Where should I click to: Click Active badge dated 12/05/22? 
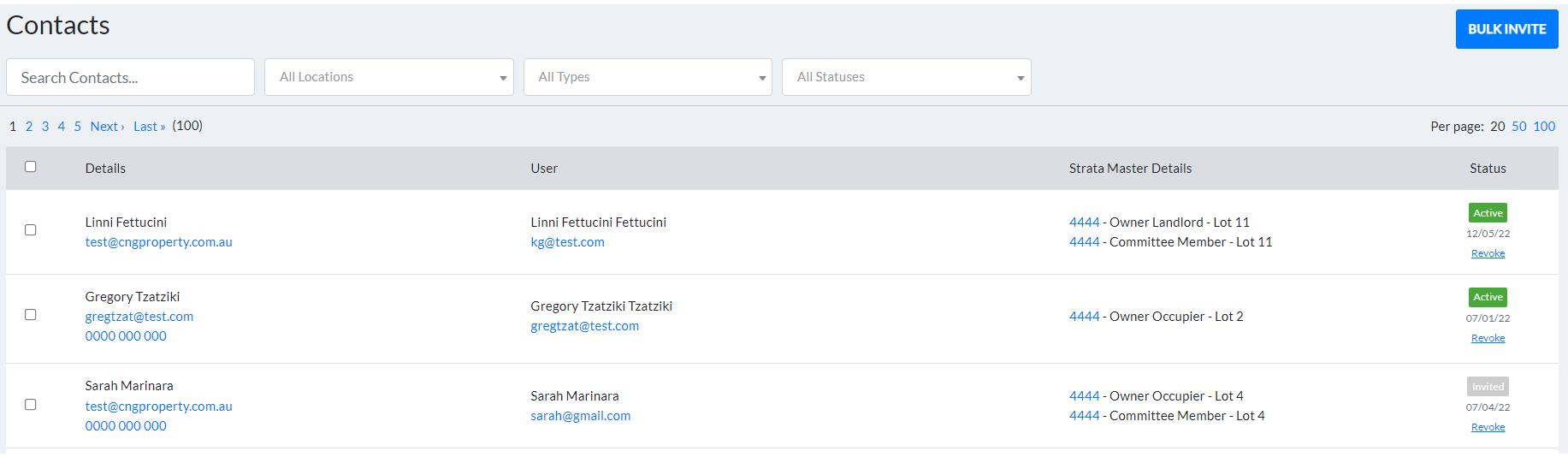tap(1488, 213)
